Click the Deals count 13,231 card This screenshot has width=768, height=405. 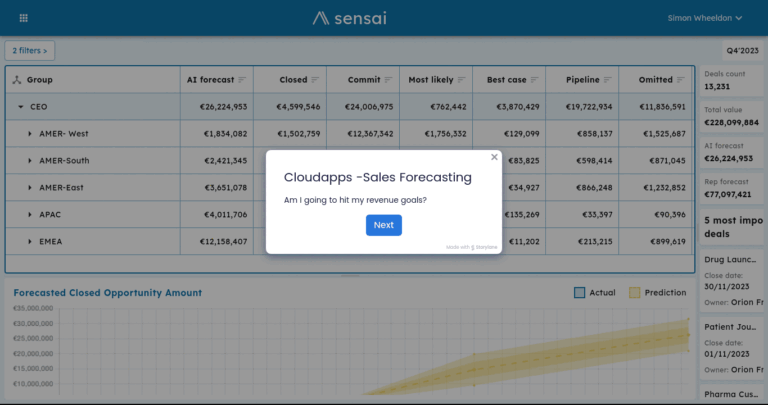pyautogui.click(x=731, y=80)
